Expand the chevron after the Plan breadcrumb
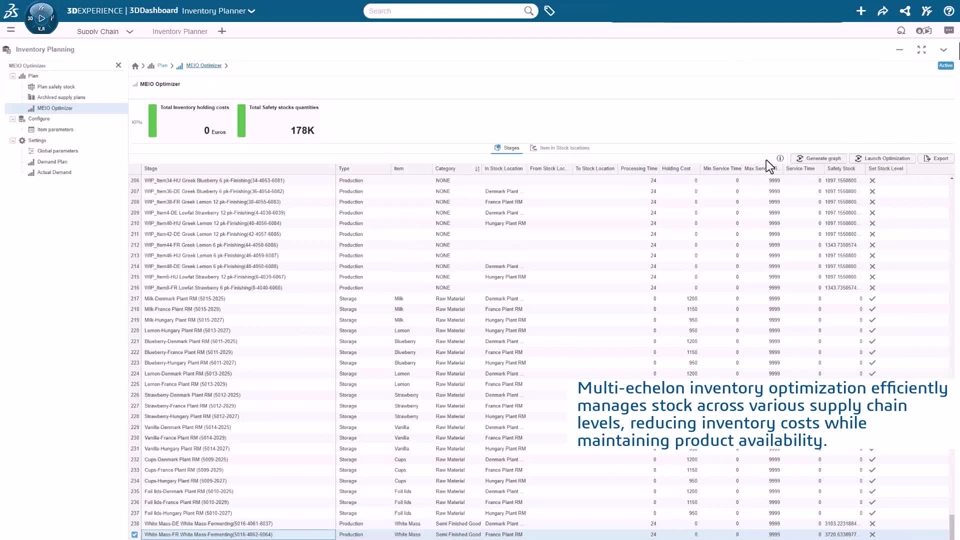Image resolution: width=960 pixels, height=540 pixels. pos(171,66)
